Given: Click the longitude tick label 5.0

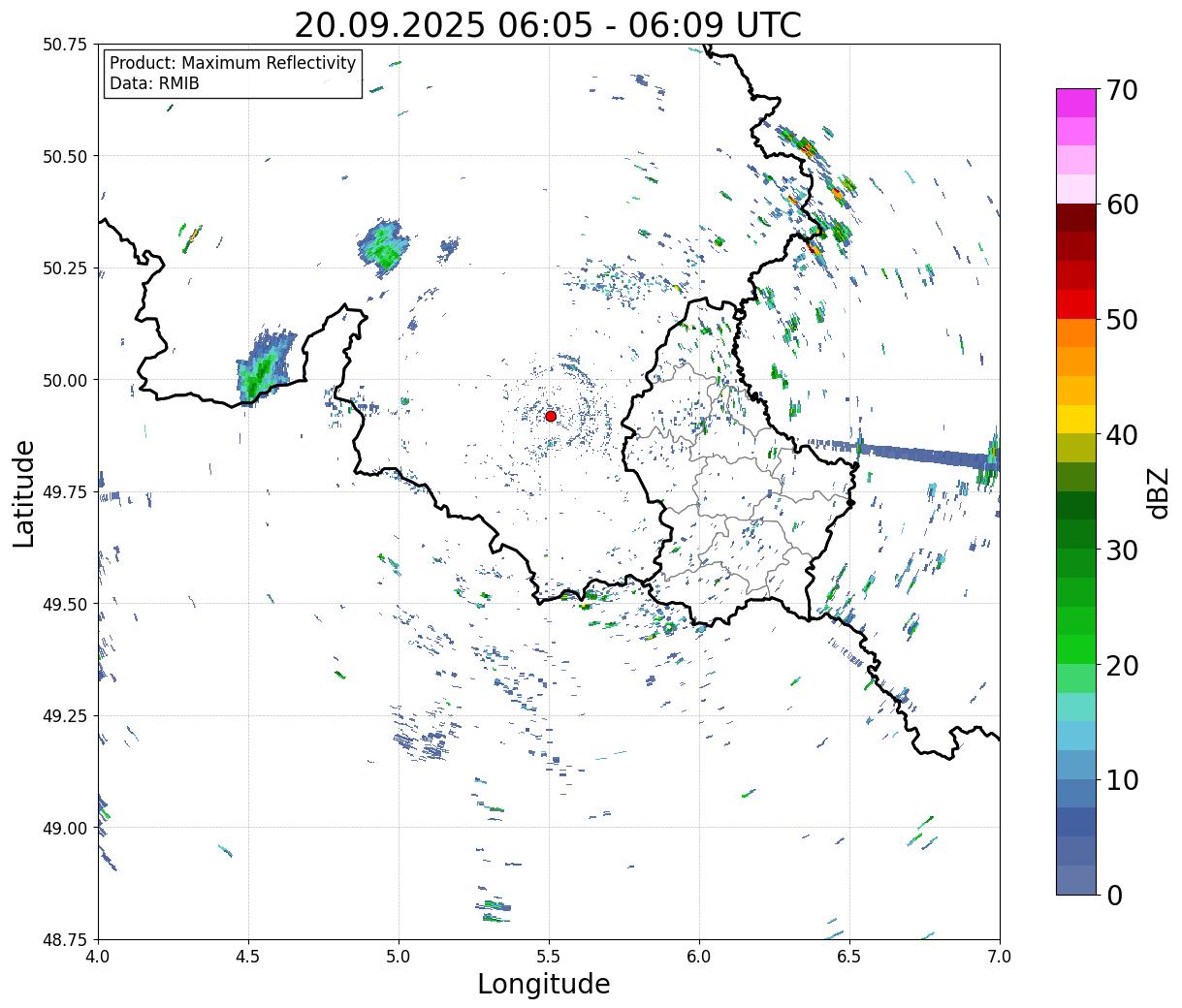Looking at the screenshot, I should (x=399, y=957).
